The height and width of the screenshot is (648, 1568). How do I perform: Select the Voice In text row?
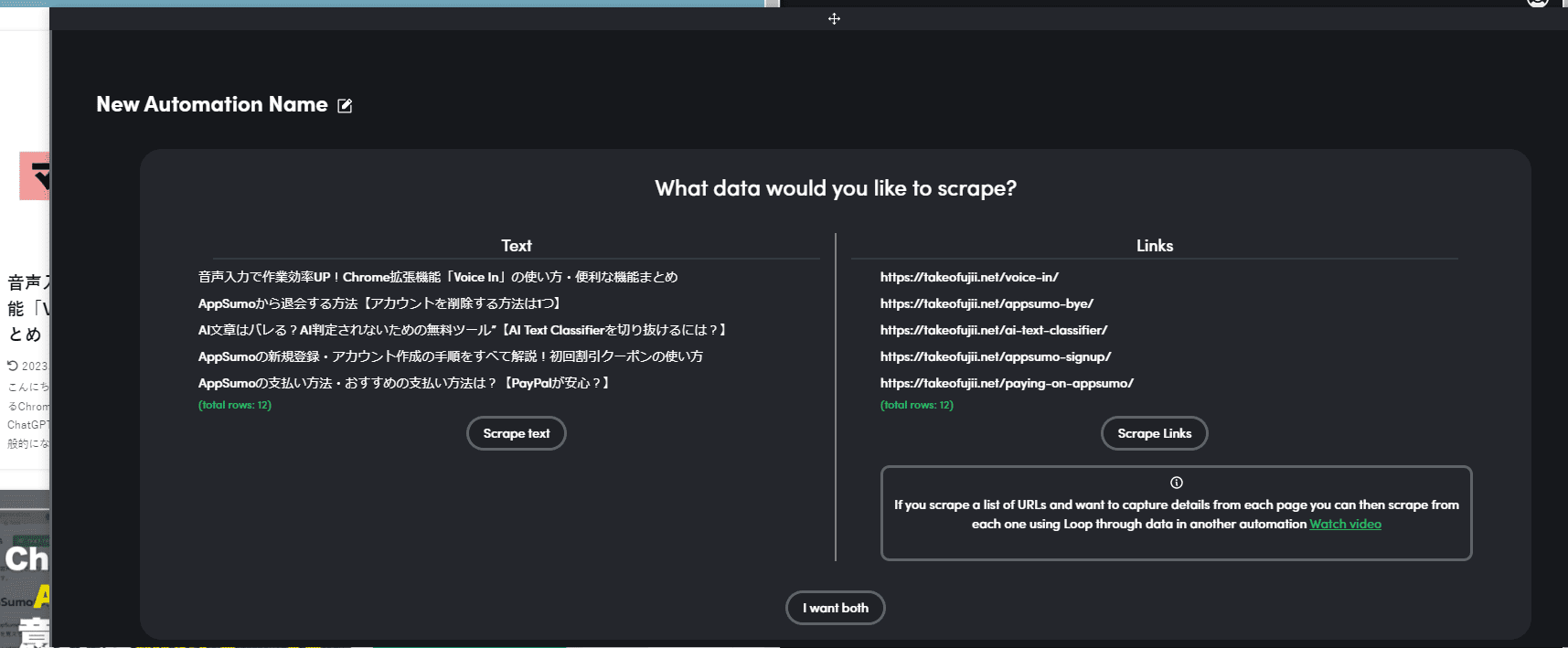tap(438, 277)
